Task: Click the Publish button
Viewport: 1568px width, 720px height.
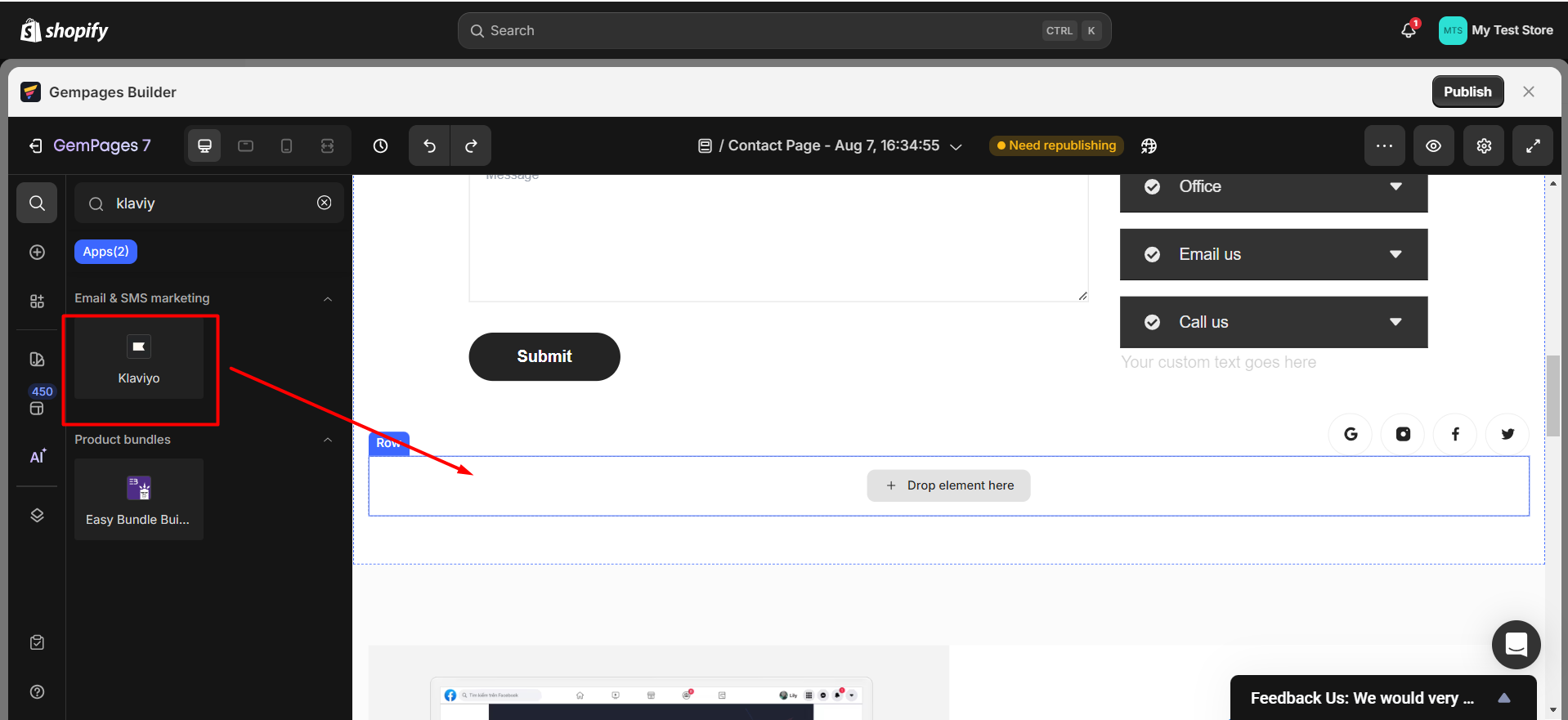Action: pos(1467,92)
